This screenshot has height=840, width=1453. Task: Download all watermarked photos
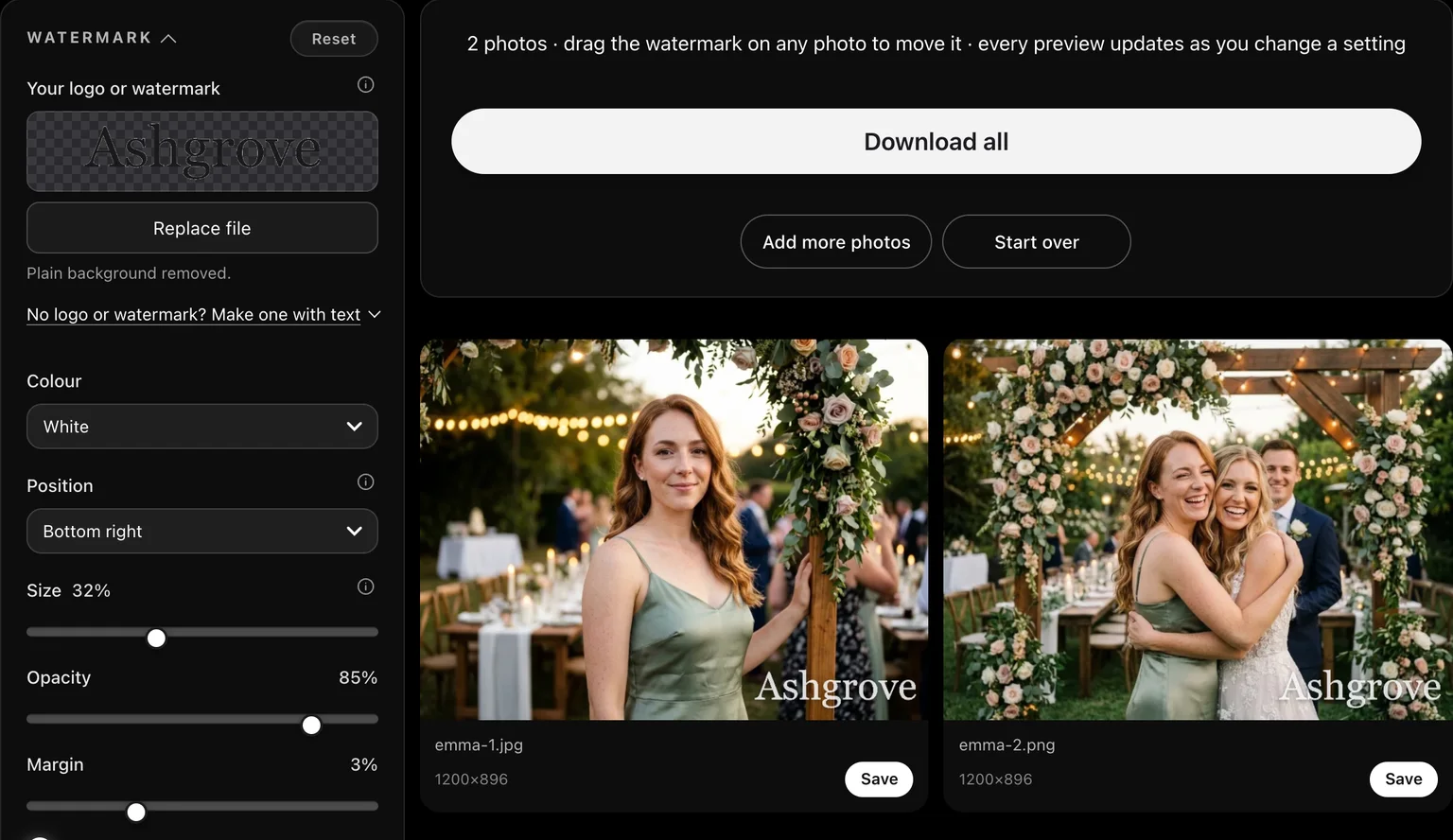[x=937, y=141]
